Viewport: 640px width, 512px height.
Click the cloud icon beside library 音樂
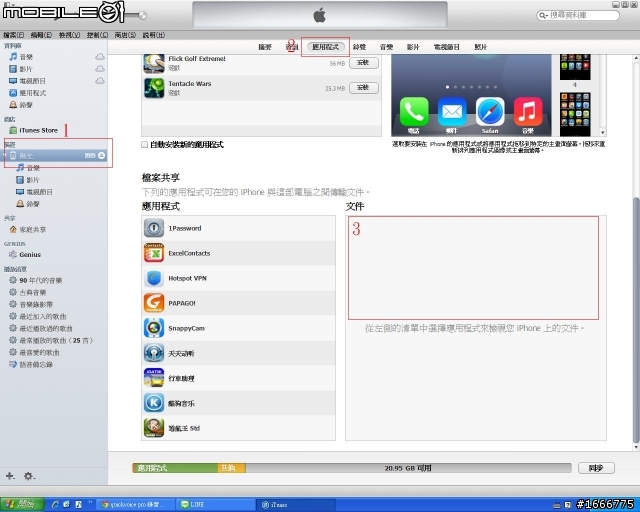click(x=100, y=57)
